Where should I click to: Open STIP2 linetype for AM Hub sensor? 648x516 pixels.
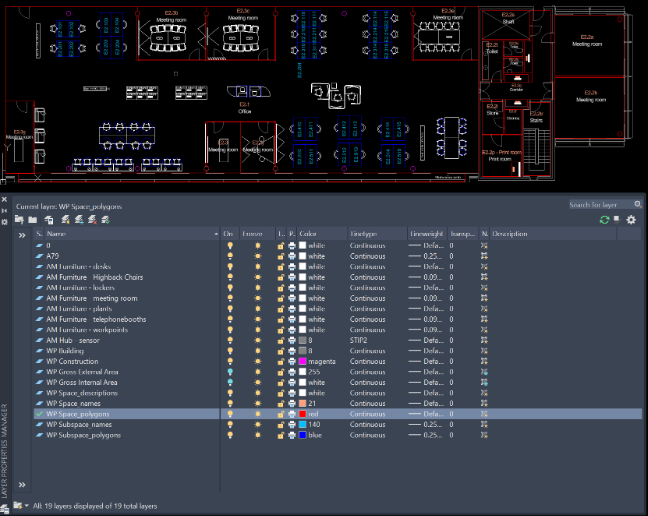pos(358,340)
